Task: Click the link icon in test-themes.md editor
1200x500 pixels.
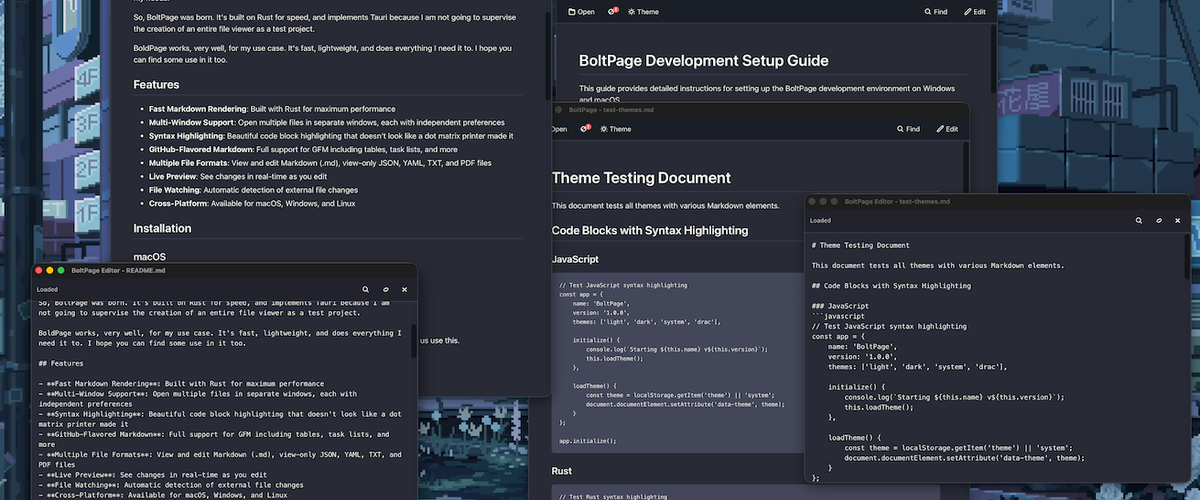Action: point(1158,220)
